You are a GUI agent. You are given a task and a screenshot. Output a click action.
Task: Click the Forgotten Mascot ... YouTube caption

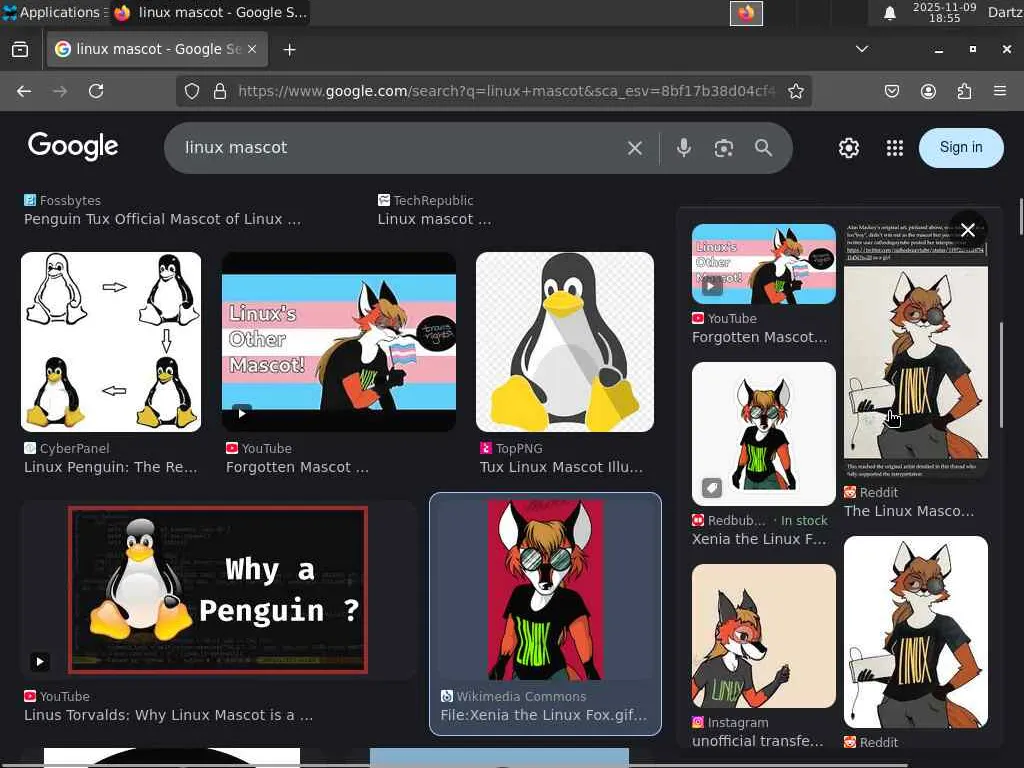[x=297, y=468]
